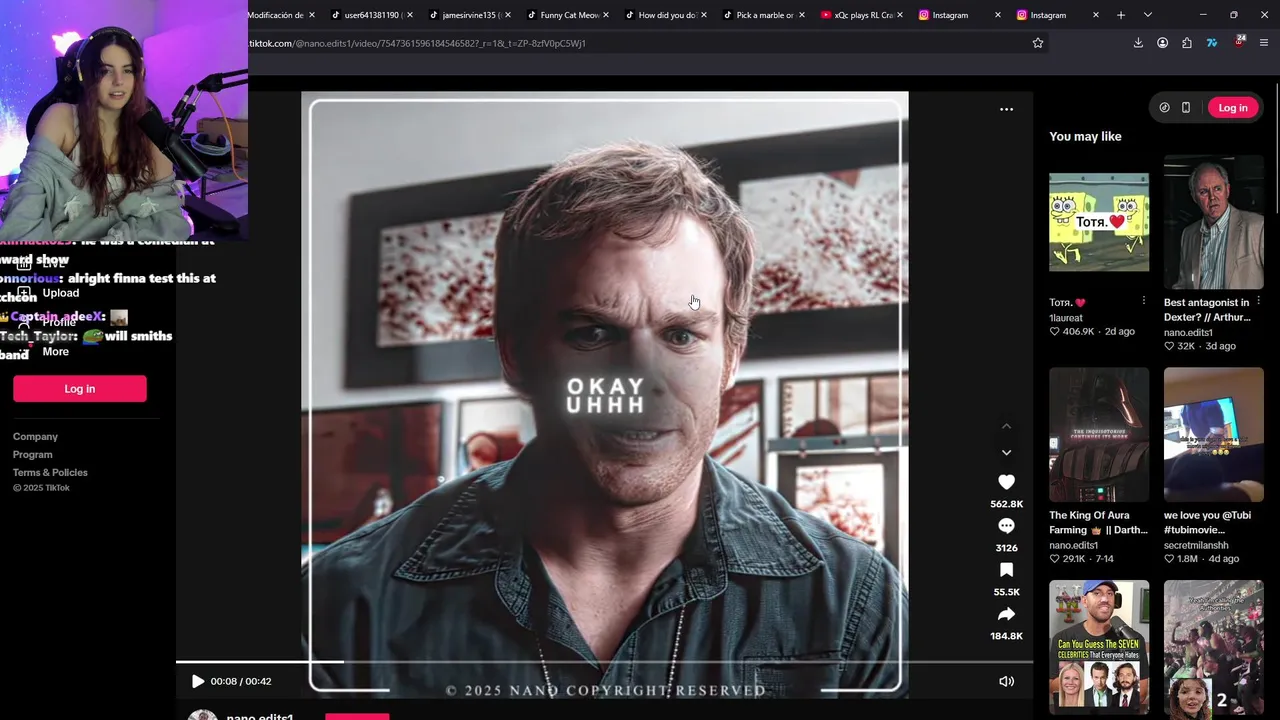Open the secretmilanshh author link
The height and width of the screenshot is (720, 1280).
1196,545
